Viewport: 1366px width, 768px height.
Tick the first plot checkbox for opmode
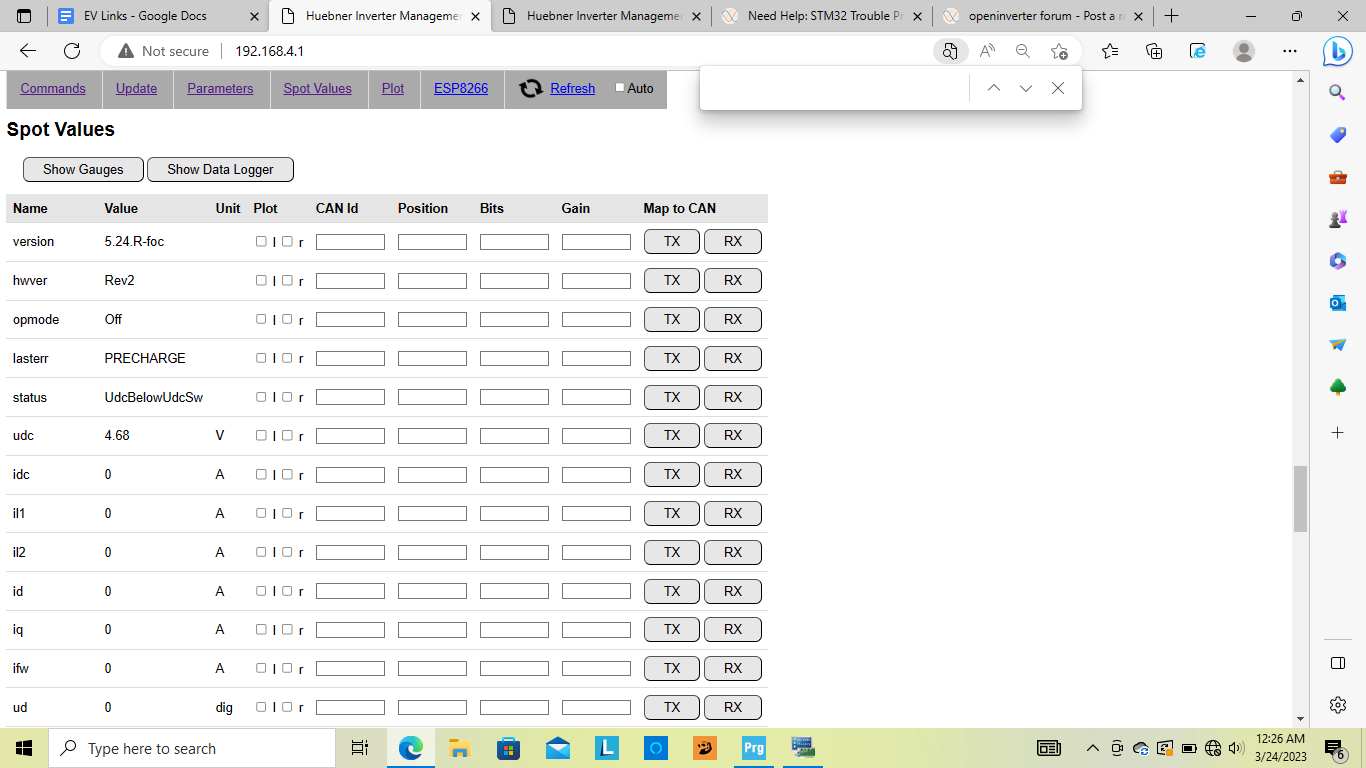pos(261,319)
